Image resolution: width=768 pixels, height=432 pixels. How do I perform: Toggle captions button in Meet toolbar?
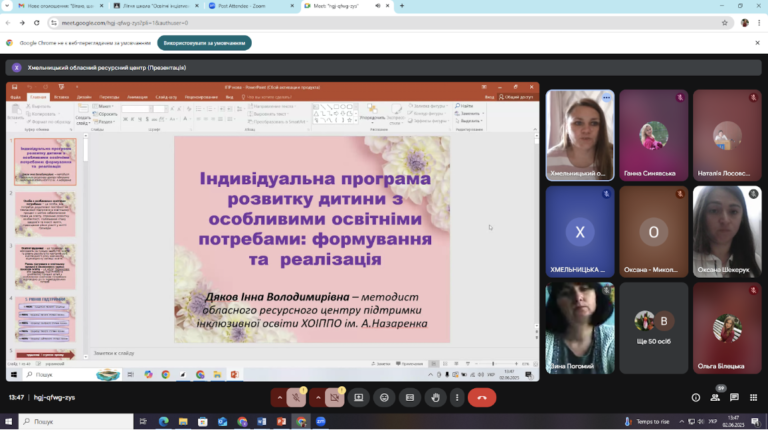pos(410,398)
